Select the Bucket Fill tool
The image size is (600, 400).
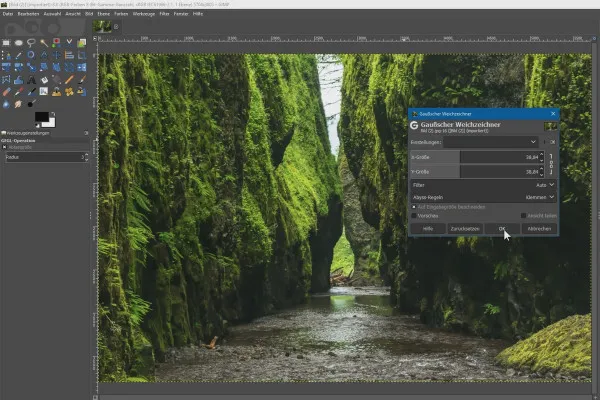tap(44, 80)
